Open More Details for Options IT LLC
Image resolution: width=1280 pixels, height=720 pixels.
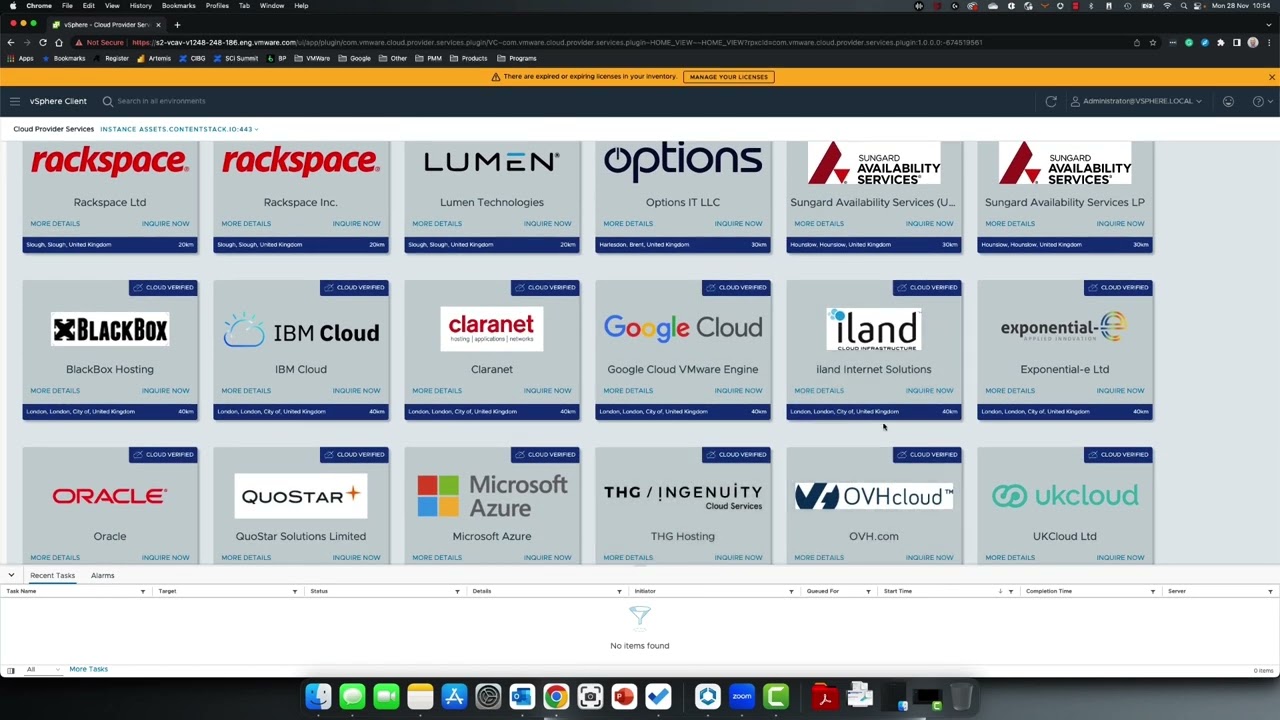[628, 223]
